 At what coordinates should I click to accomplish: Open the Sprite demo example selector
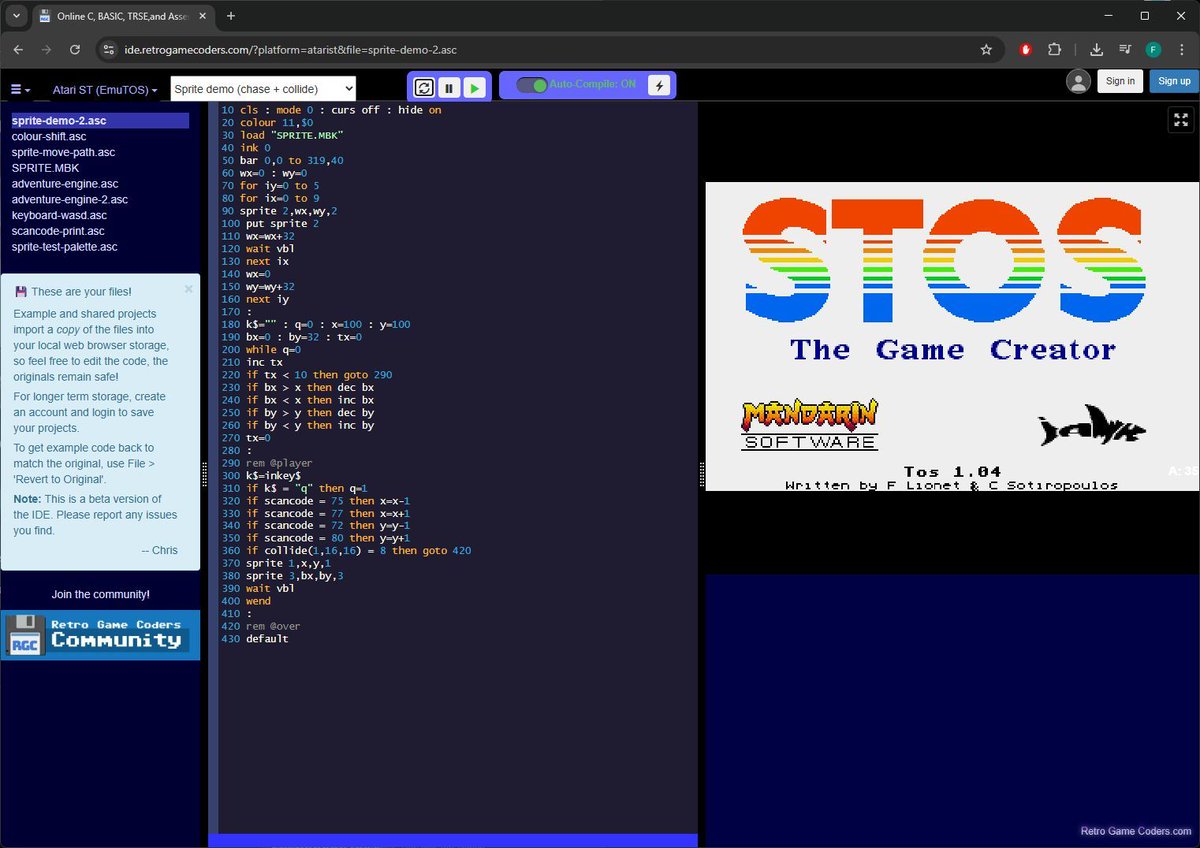(263, 89)
